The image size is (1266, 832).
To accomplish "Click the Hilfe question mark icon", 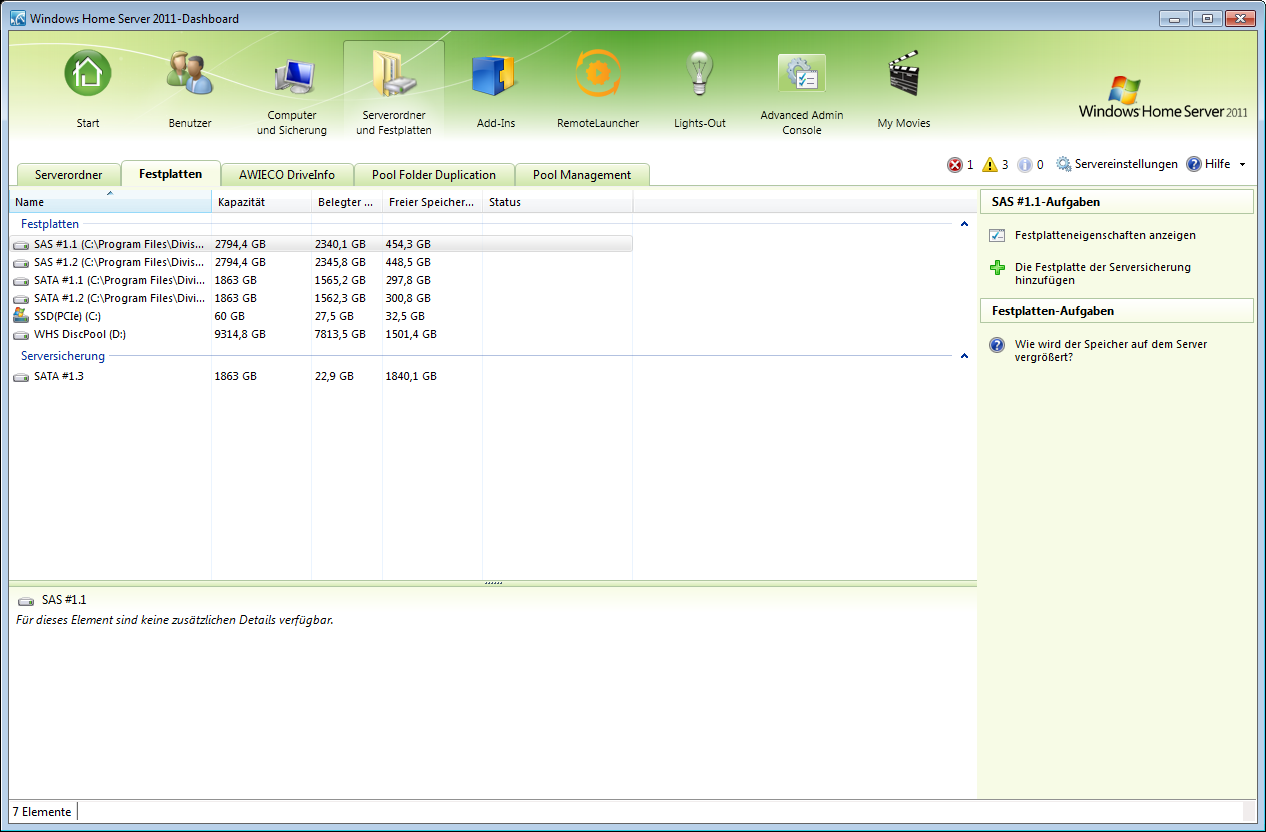I will [1194, 164].
